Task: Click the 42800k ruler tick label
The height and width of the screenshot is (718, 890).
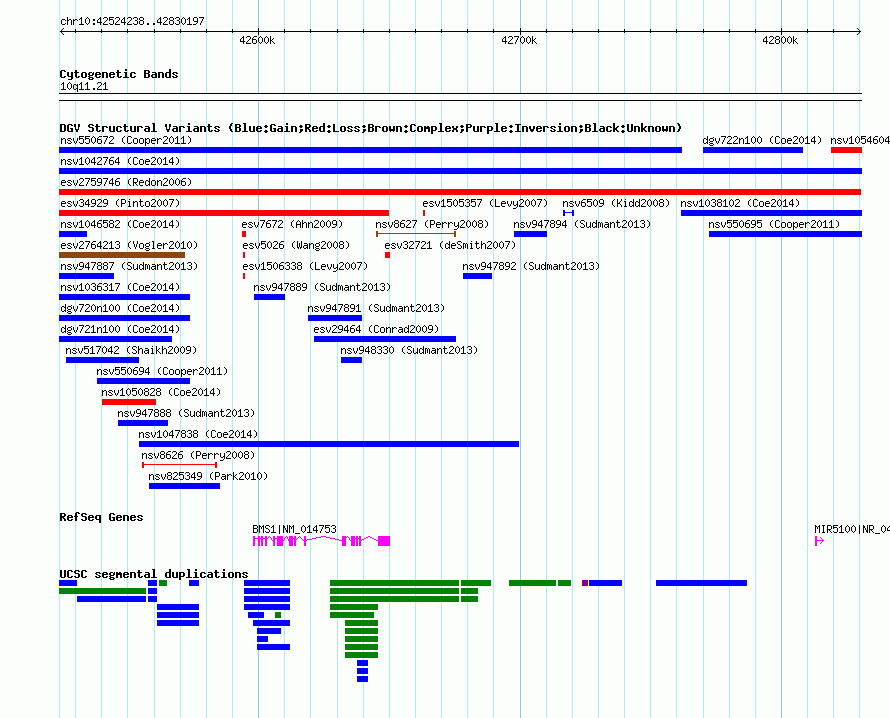Action: [780, 40]
